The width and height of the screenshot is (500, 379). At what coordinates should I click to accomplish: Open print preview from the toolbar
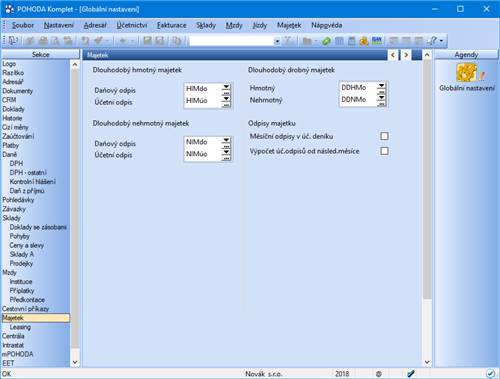55,41
